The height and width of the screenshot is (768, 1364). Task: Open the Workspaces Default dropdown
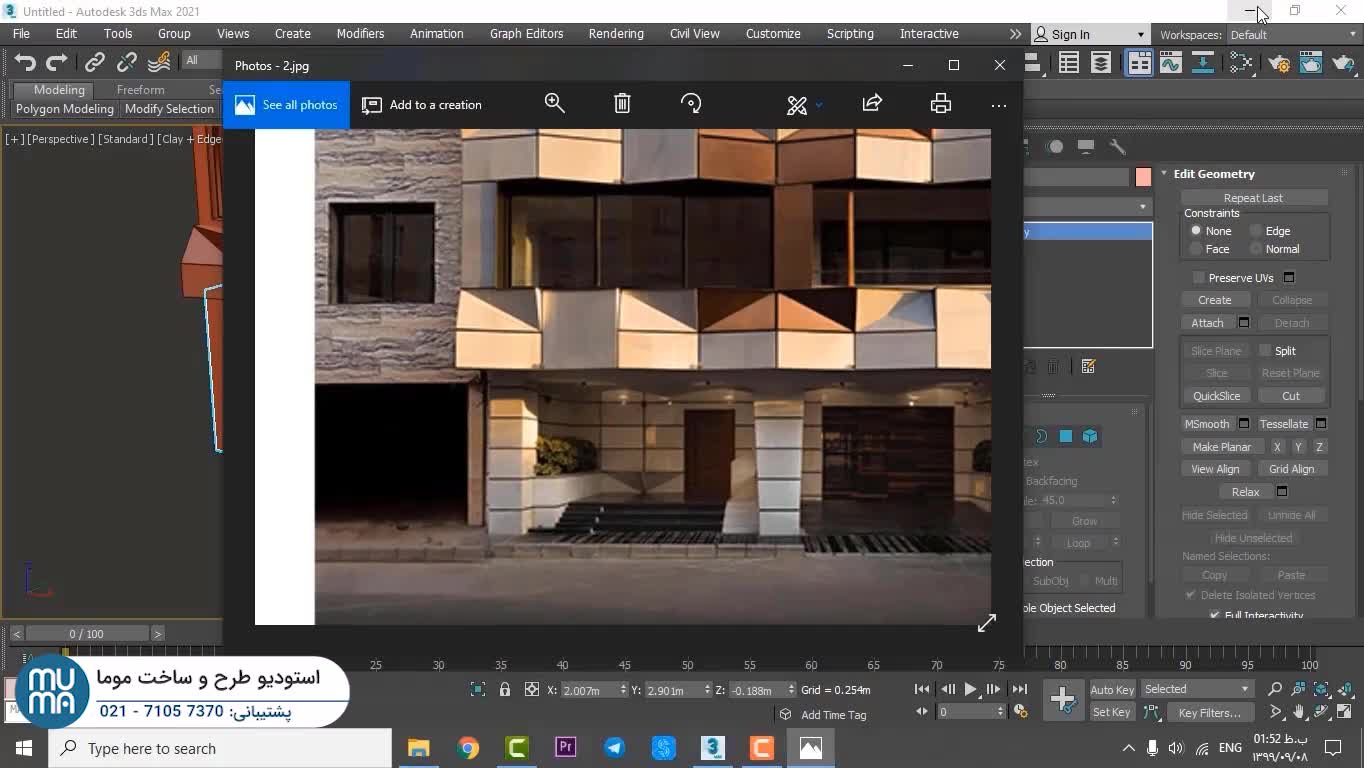tap(1292, 35)
